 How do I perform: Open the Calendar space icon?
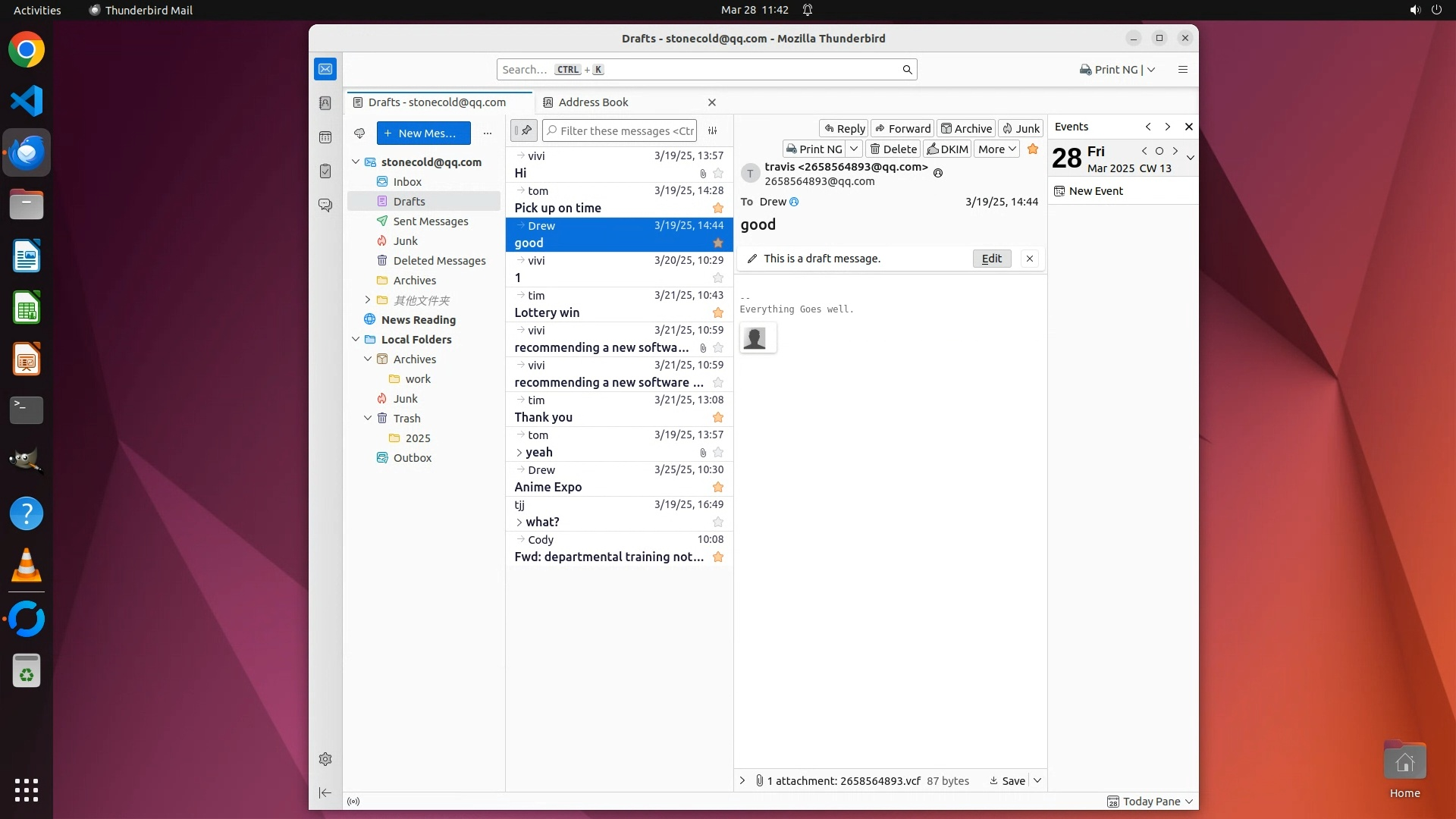tap(325, 137)
